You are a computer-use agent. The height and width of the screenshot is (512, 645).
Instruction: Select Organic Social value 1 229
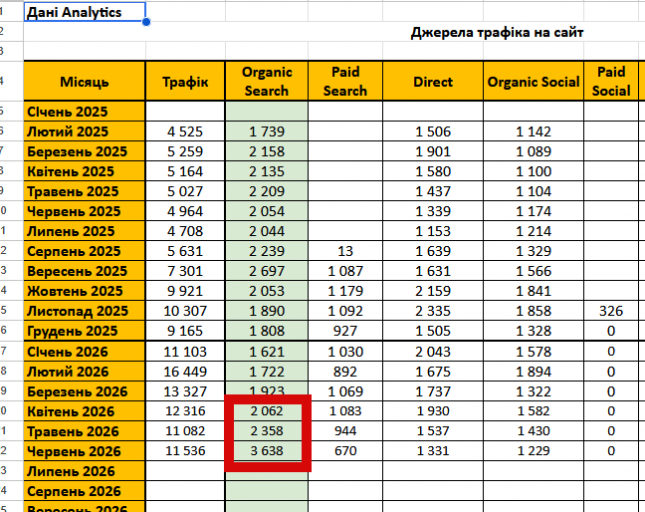pyautogui.click(x=533, y=451)
